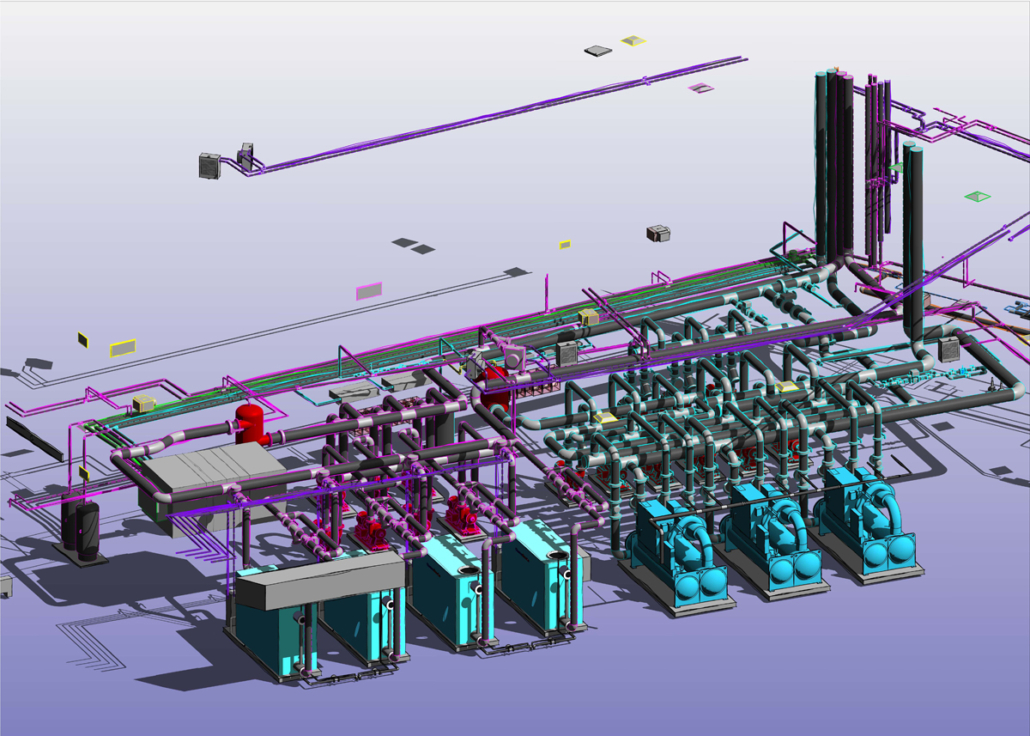
Task: Select gray box atop front cyan boilers
Action: [x=318, y=579]
